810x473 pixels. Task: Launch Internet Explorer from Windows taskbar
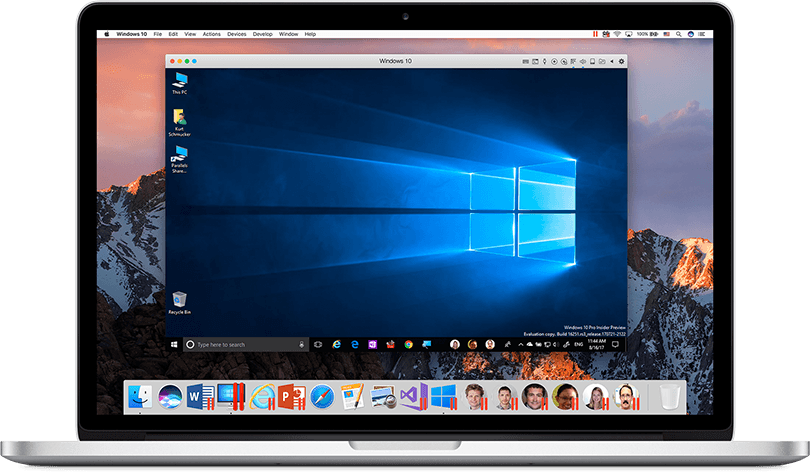click(337, 344)
